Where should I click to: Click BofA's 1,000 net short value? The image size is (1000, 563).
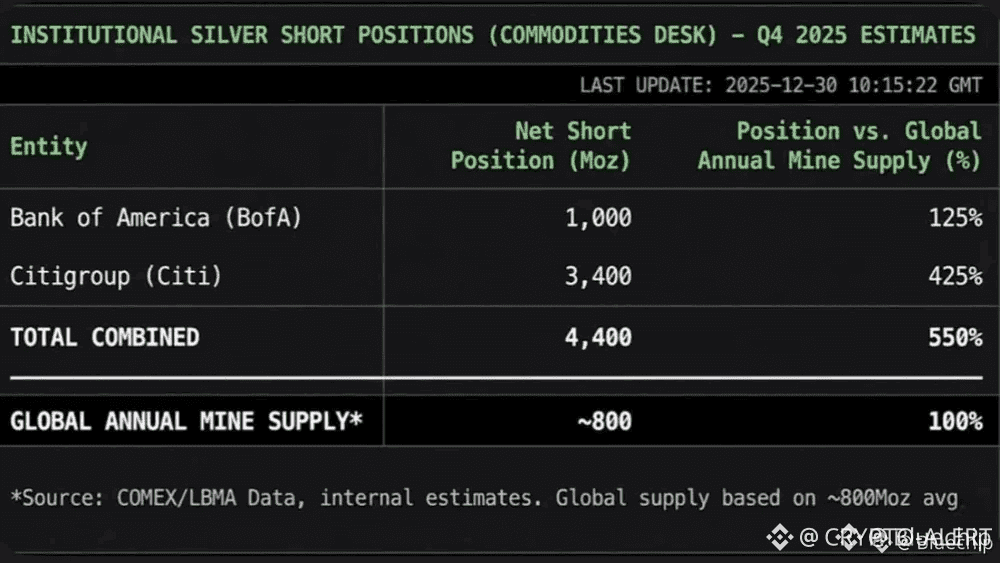click(598, 217)
